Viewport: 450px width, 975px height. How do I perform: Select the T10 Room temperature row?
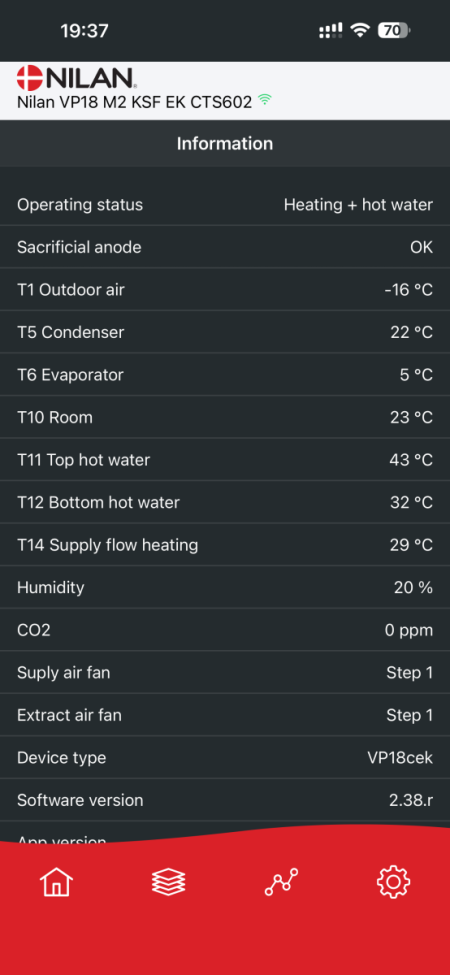[x=225, y=417]
